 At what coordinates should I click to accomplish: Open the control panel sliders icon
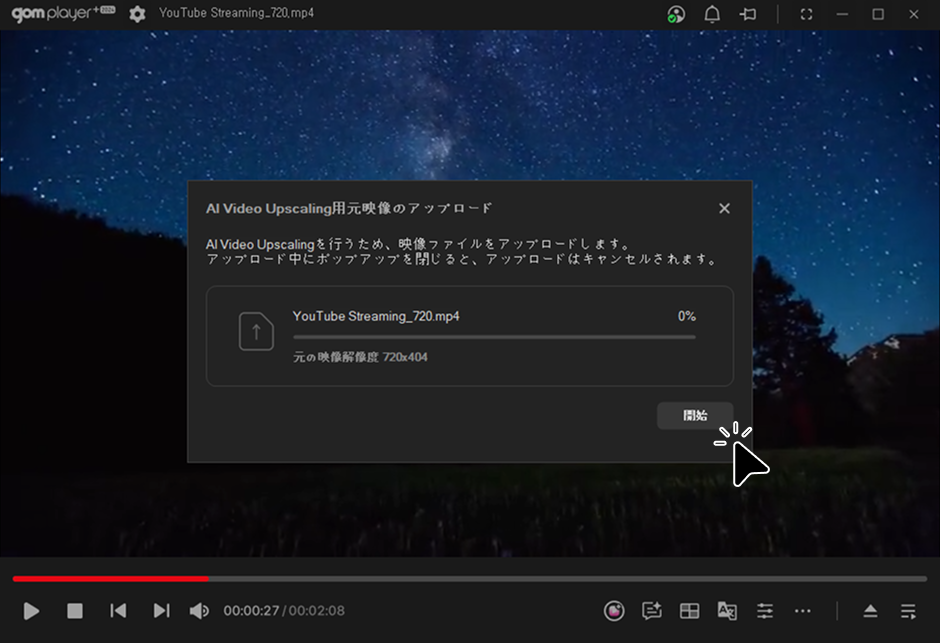point(765,610)
